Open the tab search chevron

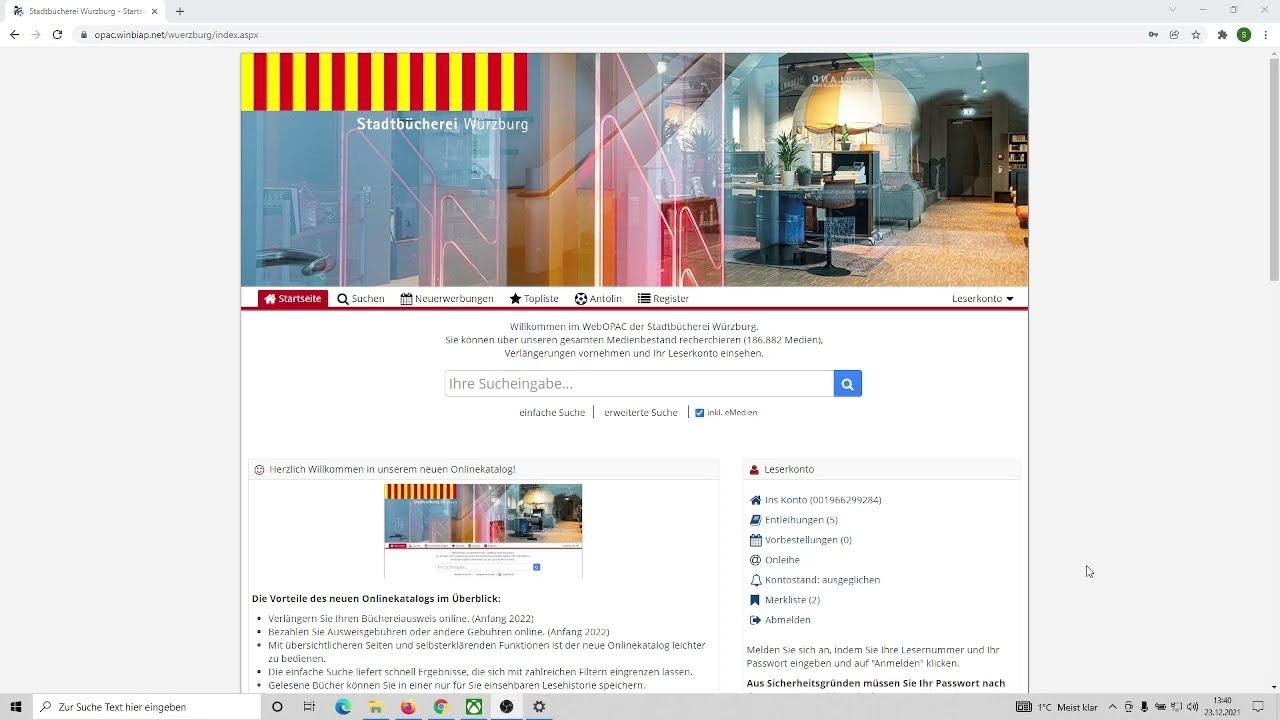click(x=1172, y=10)
